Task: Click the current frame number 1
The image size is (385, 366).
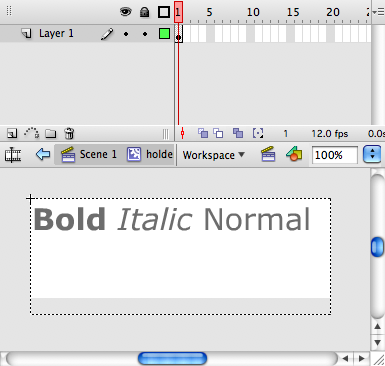Action: [285, 134]
